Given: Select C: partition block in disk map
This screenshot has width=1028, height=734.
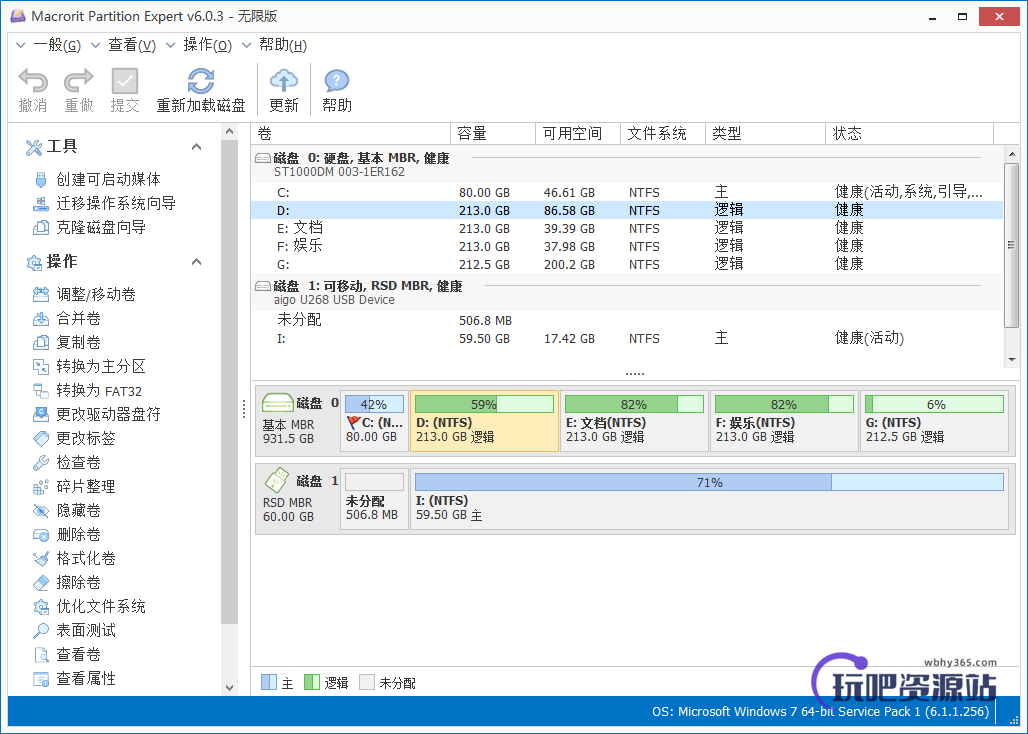Looking at the screenshot, I should 374,421.
